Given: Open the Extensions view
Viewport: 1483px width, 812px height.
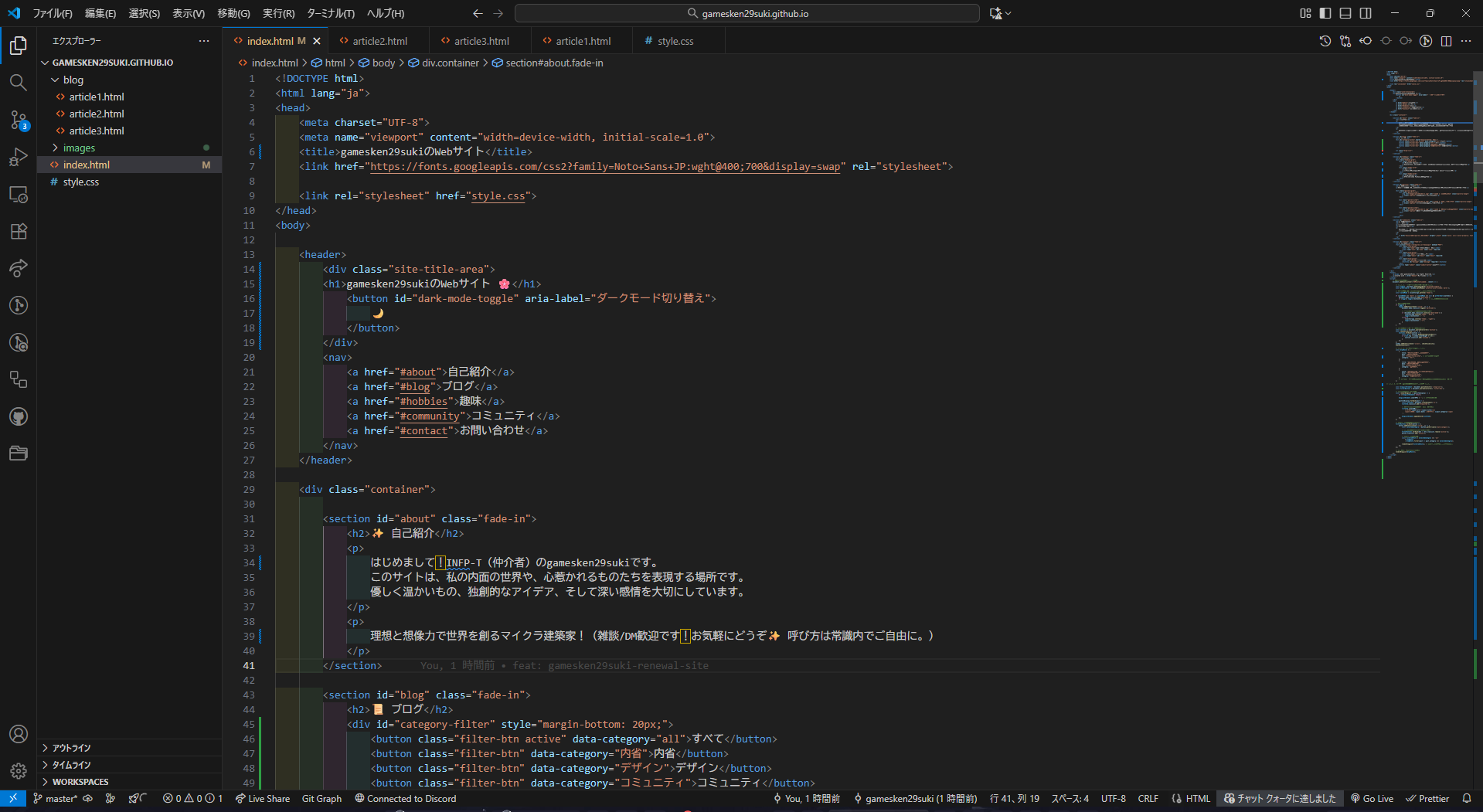Looking at the screenshot, I should pyautogui.click(x=19, y=231).
